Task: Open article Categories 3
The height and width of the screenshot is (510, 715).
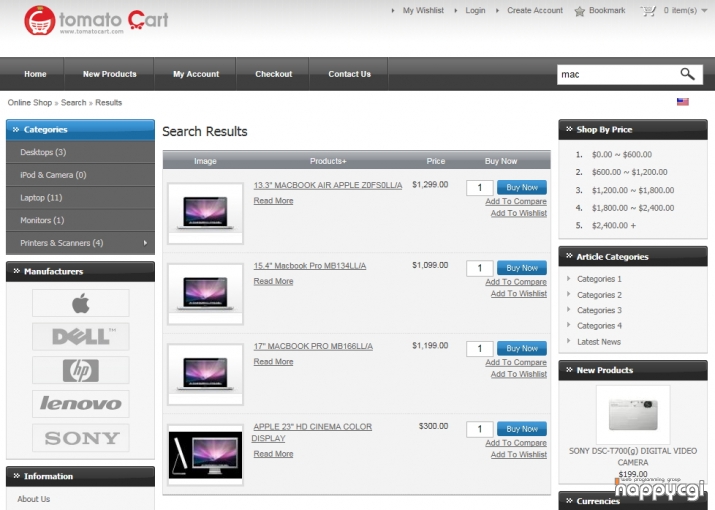Action: (x=599, y=310)
